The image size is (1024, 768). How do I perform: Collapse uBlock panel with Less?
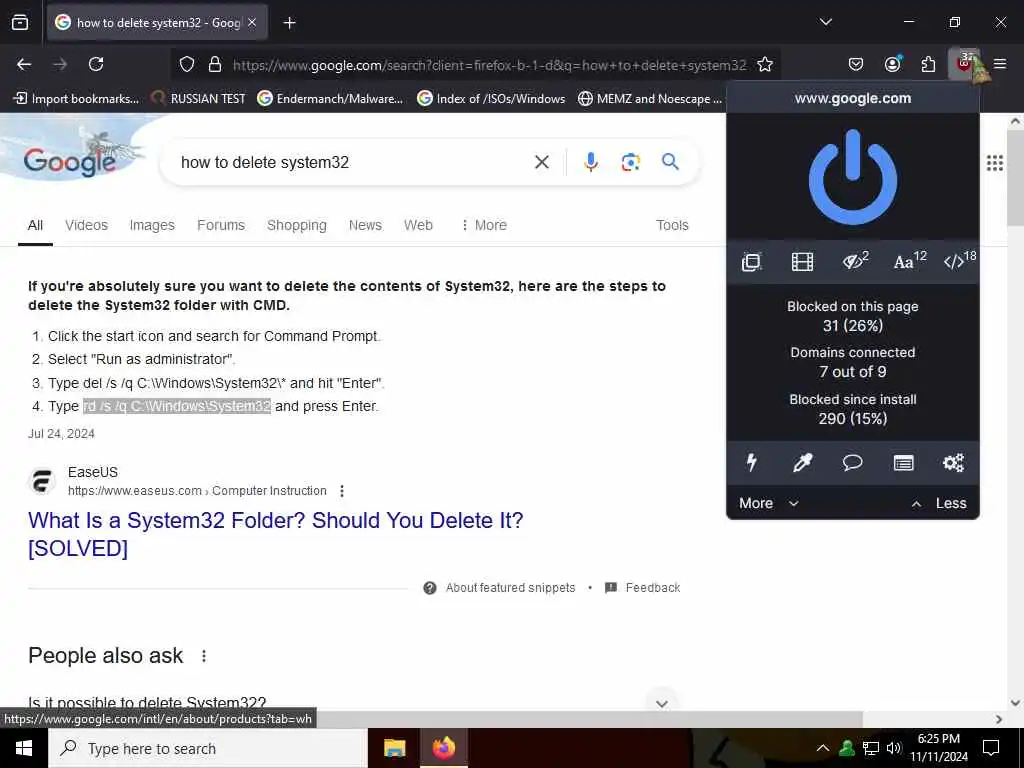(x=938, y=503)
